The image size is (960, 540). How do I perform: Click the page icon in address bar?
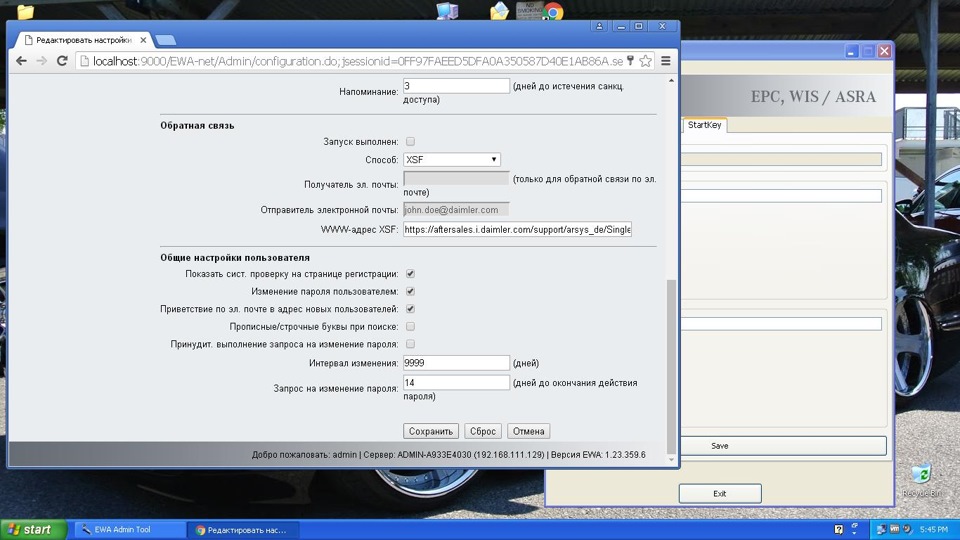point(84,61)
